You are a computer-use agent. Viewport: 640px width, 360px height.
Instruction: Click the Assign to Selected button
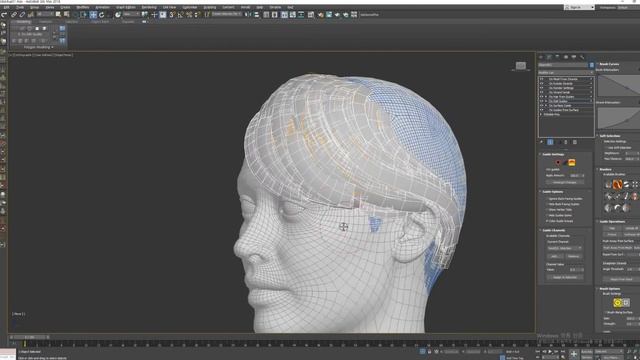pos(565,277)
